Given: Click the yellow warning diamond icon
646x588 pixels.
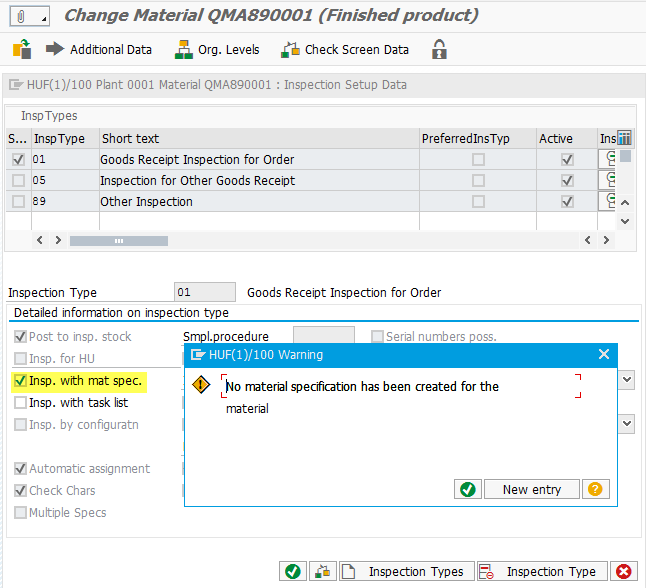Looking at the screenshot, I should pyautogui.click(x=201, y=385).
